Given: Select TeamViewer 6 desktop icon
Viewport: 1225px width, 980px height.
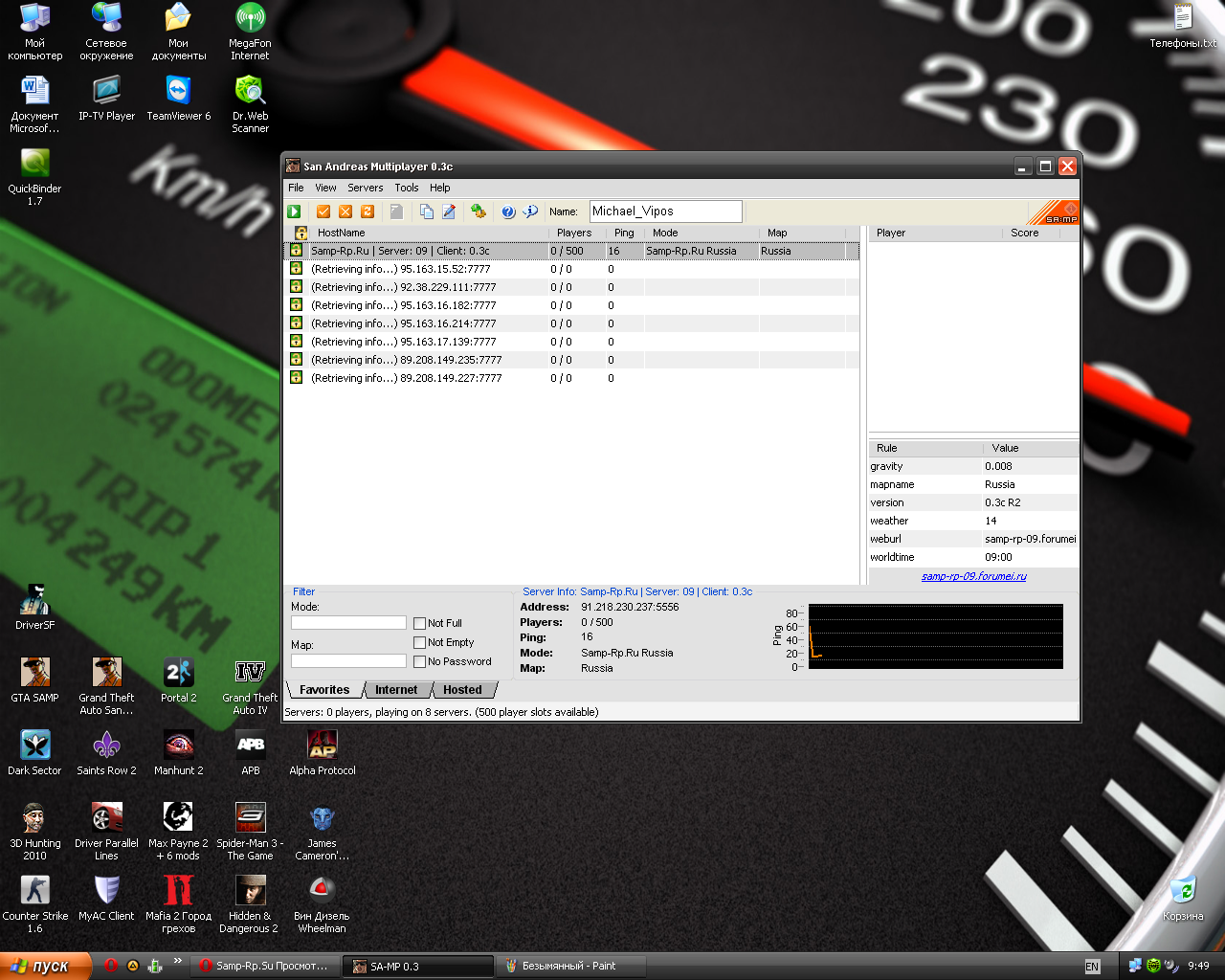Looking at the screenshot, I should point(179,99).
